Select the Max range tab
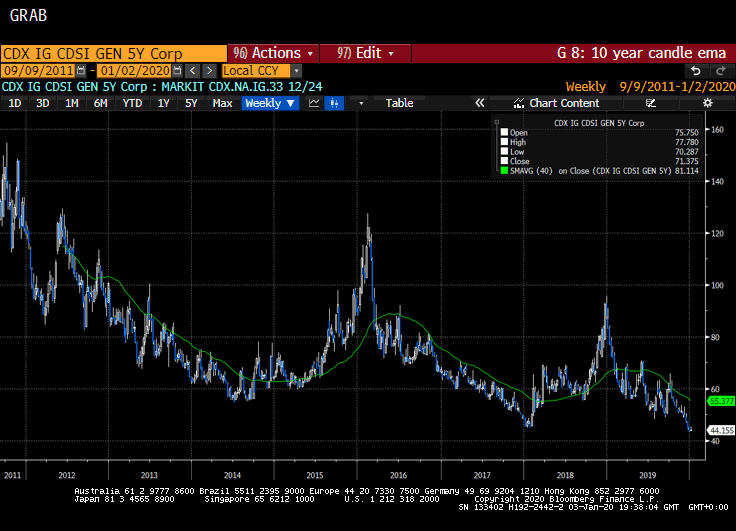736x531 pixels. 222,103
